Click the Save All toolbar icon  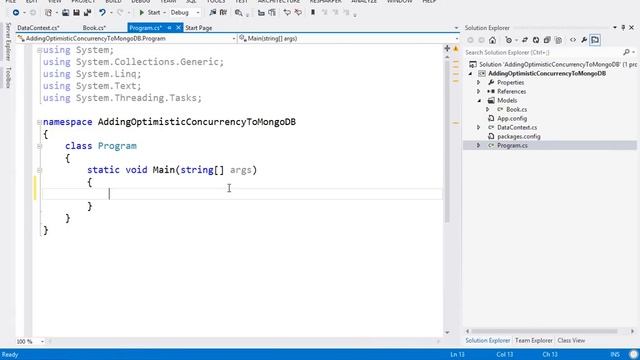(x=87, y=13)
